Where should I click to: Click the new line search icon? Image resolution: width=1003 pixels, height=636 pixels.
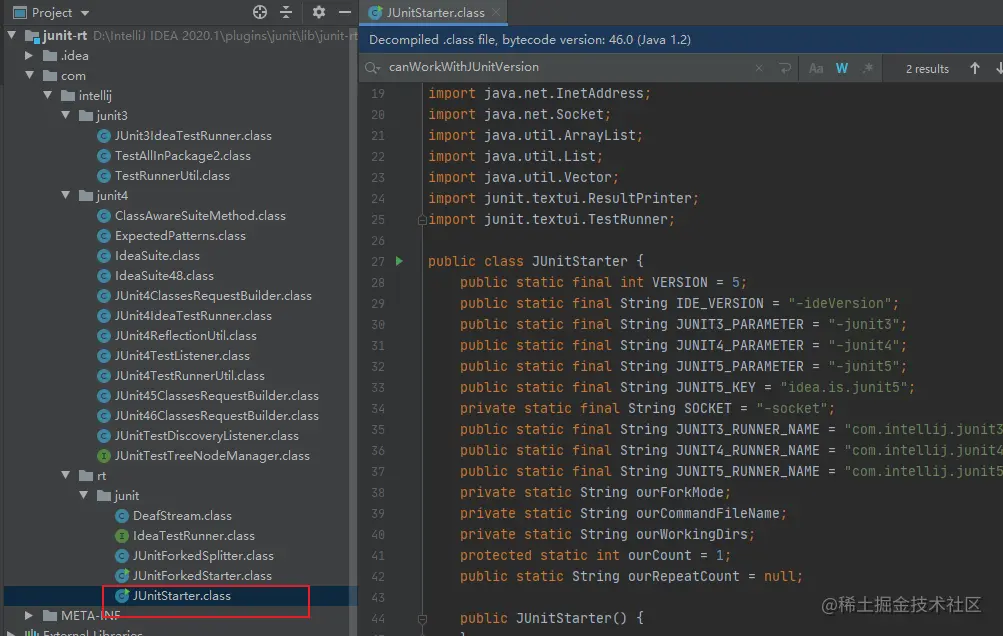(x=785, y=68)
